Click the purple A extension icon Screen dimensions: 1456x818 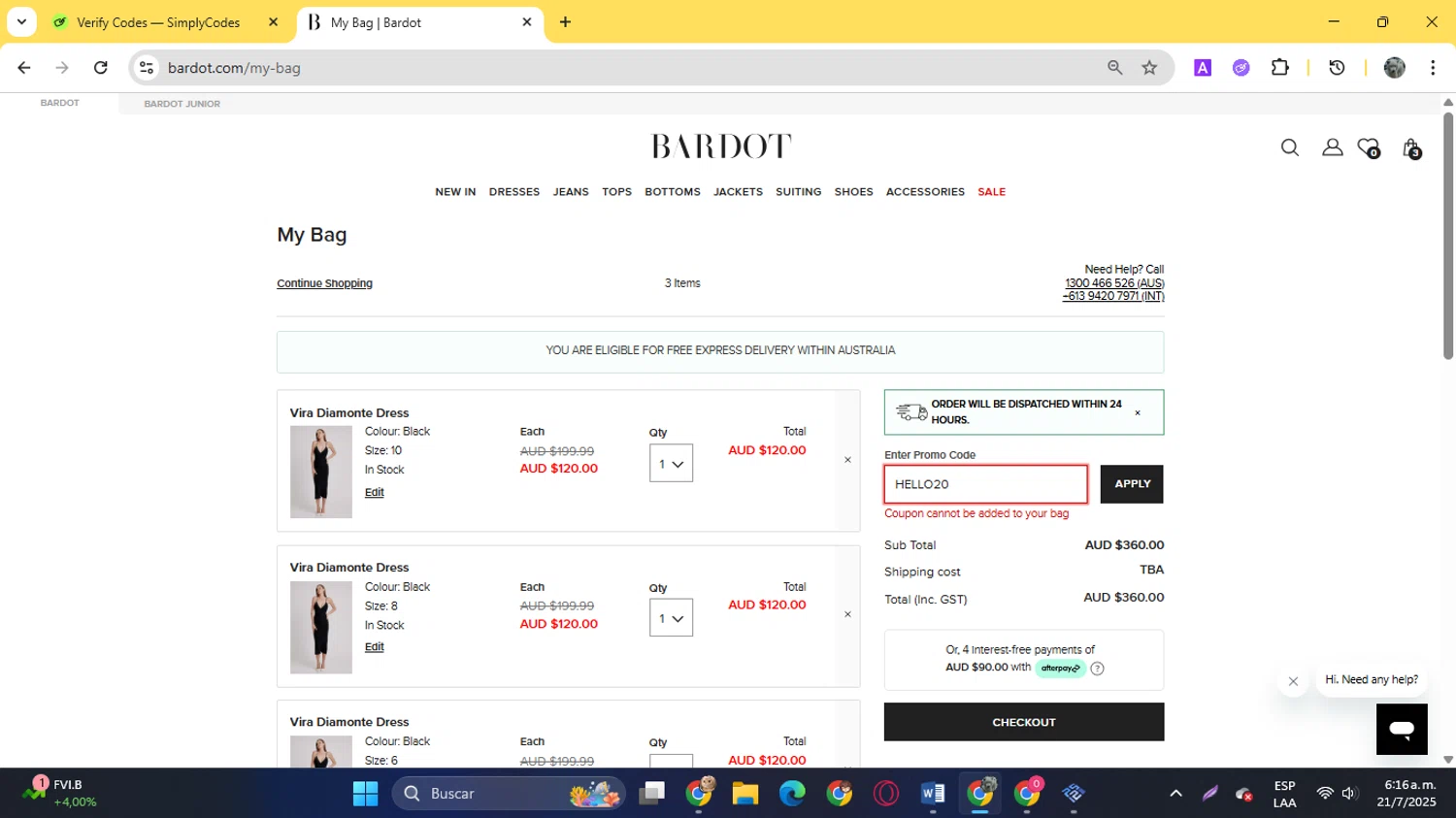point(1203,67)
